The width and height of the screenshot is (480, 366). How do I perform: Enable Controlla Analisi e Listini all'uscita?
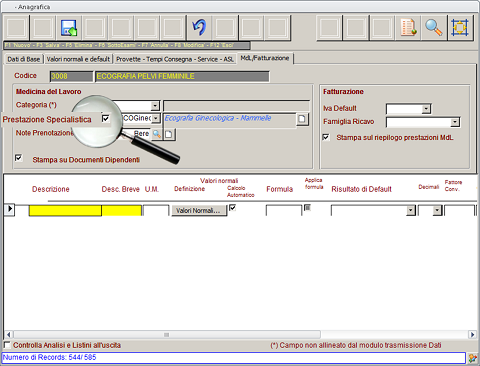pyautogui.click(x=7, y=345)
